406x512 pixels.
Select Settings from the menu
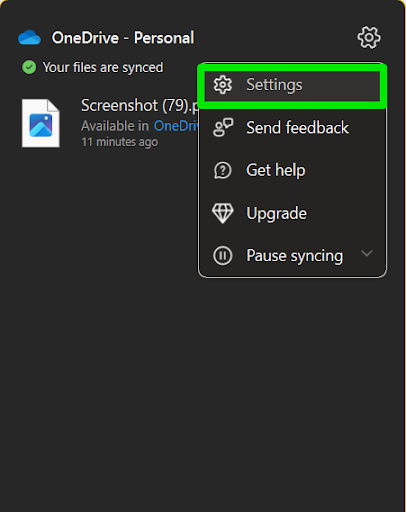pyautogui.click(x=292, y=85)
